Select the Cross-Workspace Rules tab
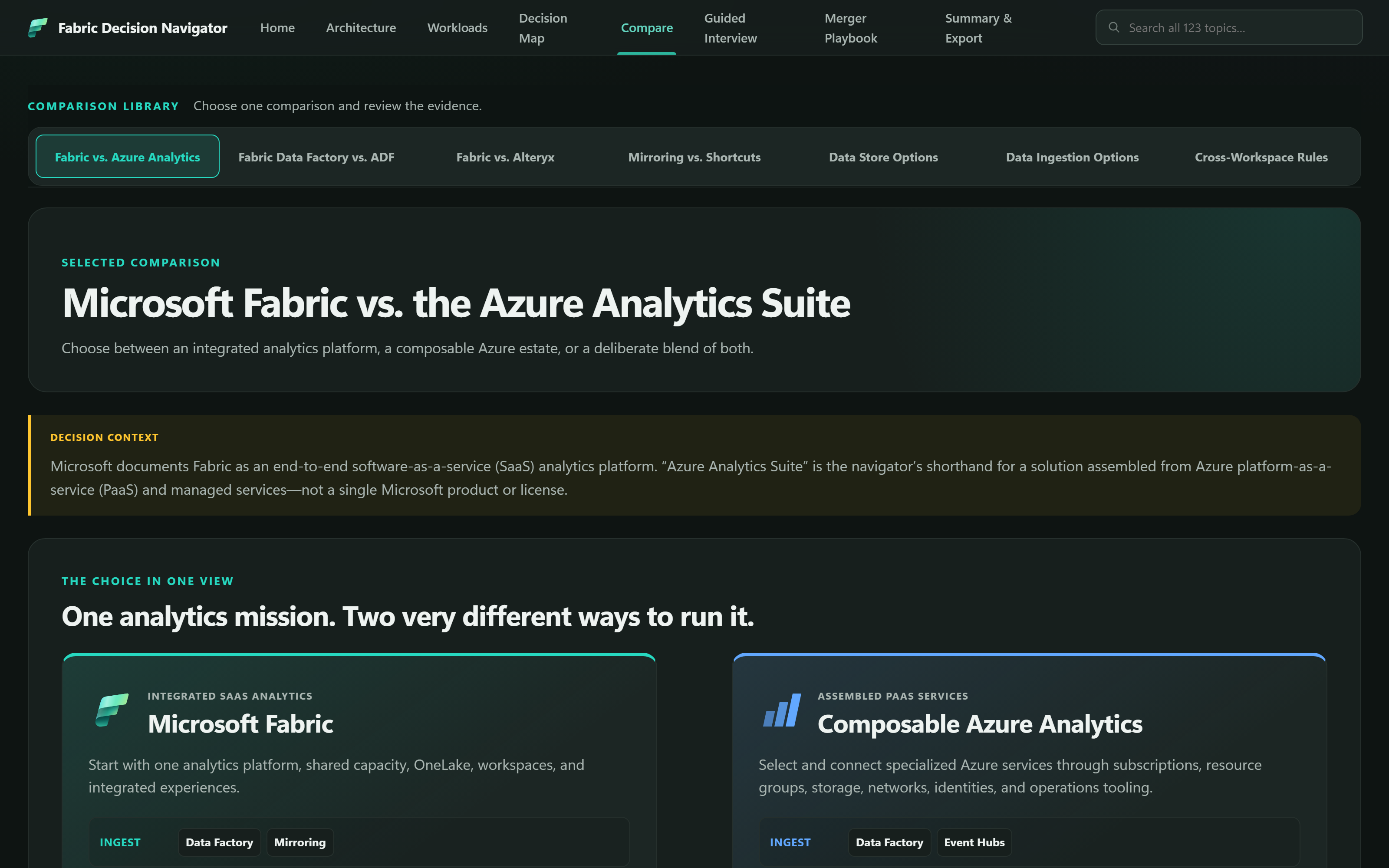 point(1261,157)
